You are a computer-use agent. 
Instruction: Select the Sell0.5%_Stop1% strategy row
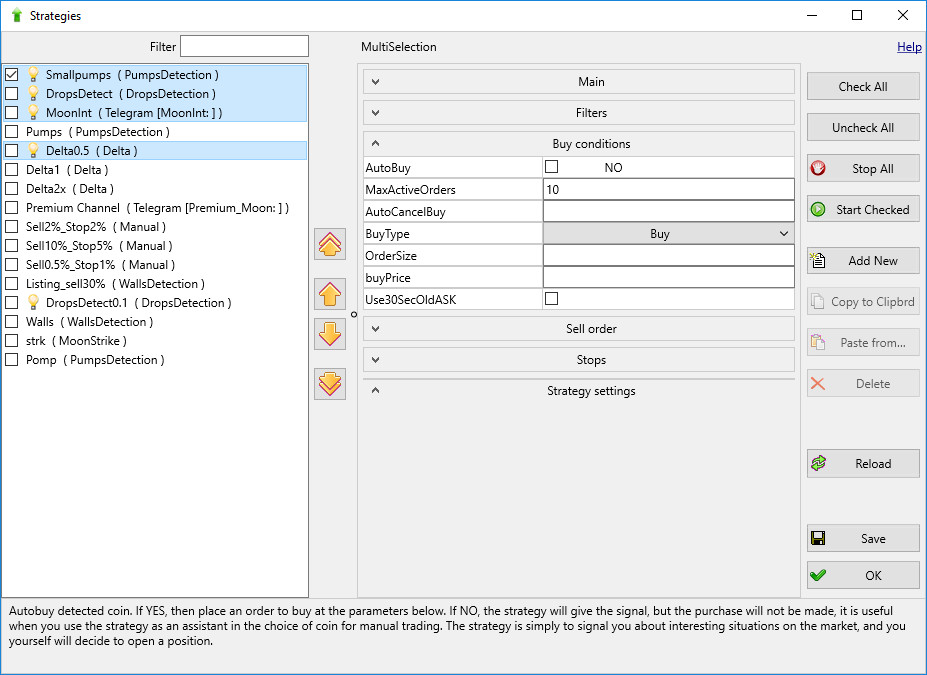point(155,265)
